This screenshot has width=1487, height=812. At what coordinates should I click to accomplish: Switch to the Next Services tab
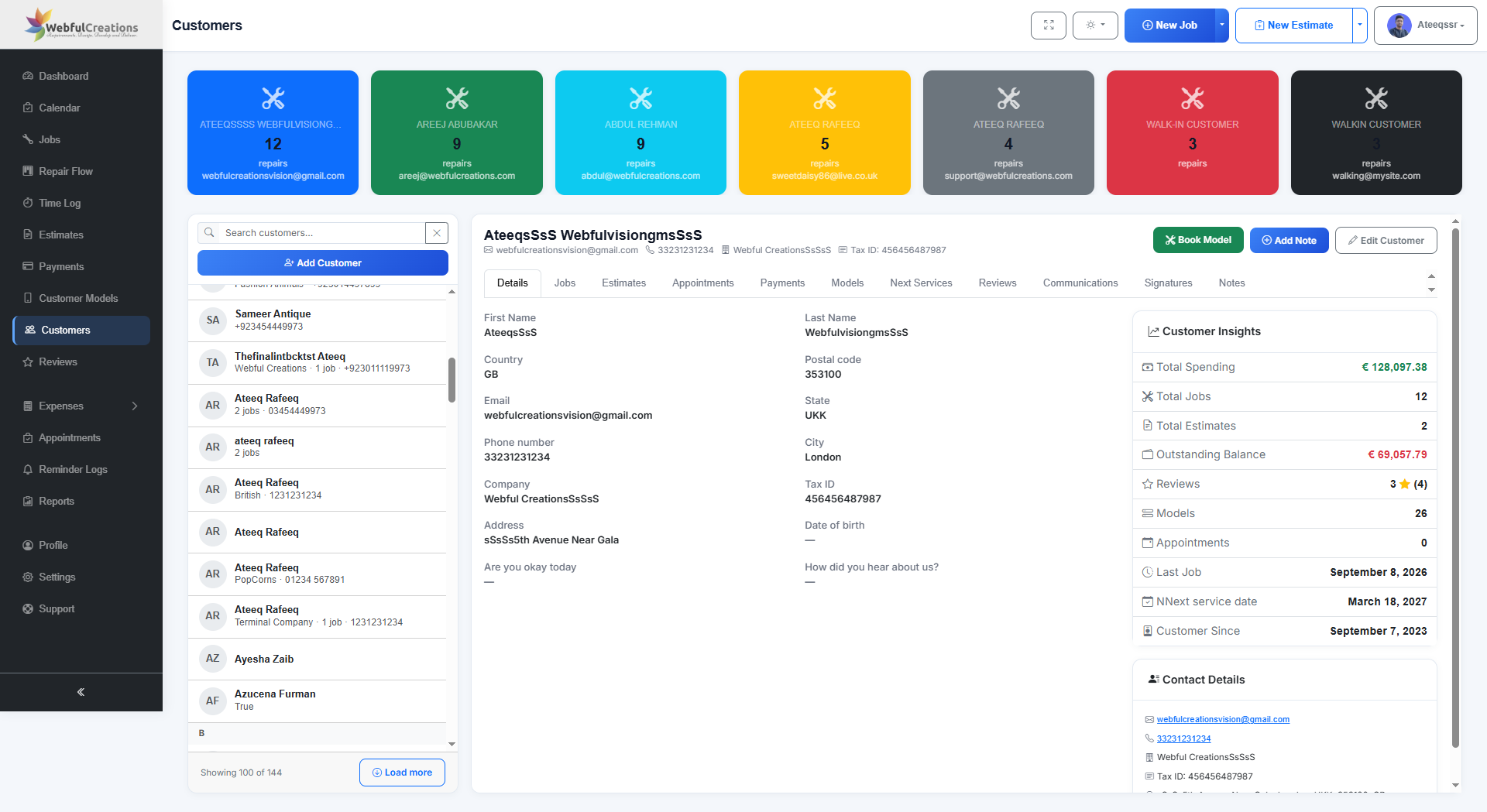click(921, 283)
